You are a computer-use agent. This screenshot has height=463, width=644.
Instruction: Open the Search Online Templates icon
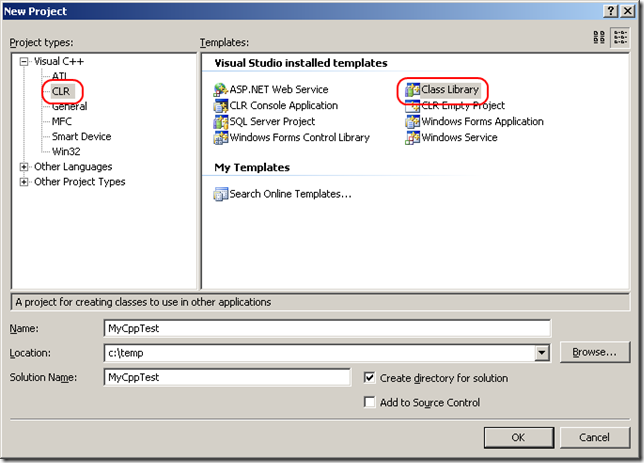click(x=221, y=194)
